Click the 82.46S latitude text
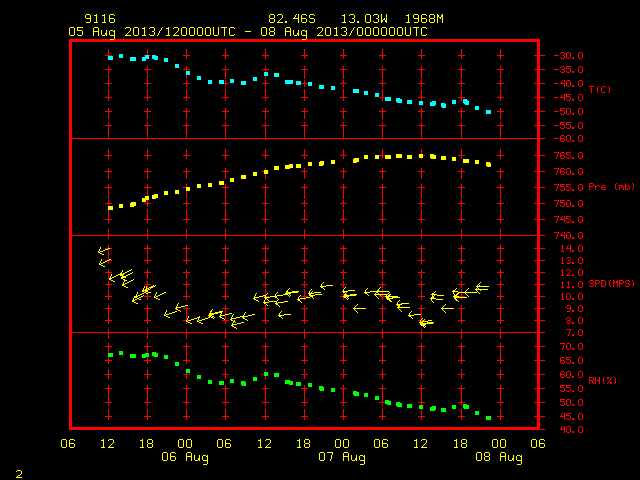 [291, 19]
